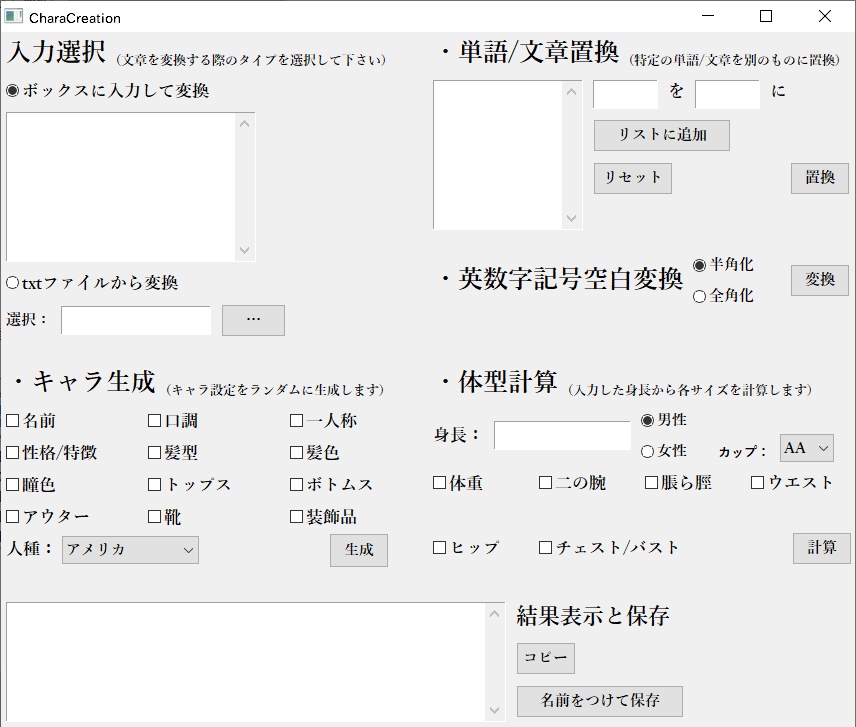856x727 pixels.
Task: Close the CharaCreation window
Action: [x=825, y=16]
